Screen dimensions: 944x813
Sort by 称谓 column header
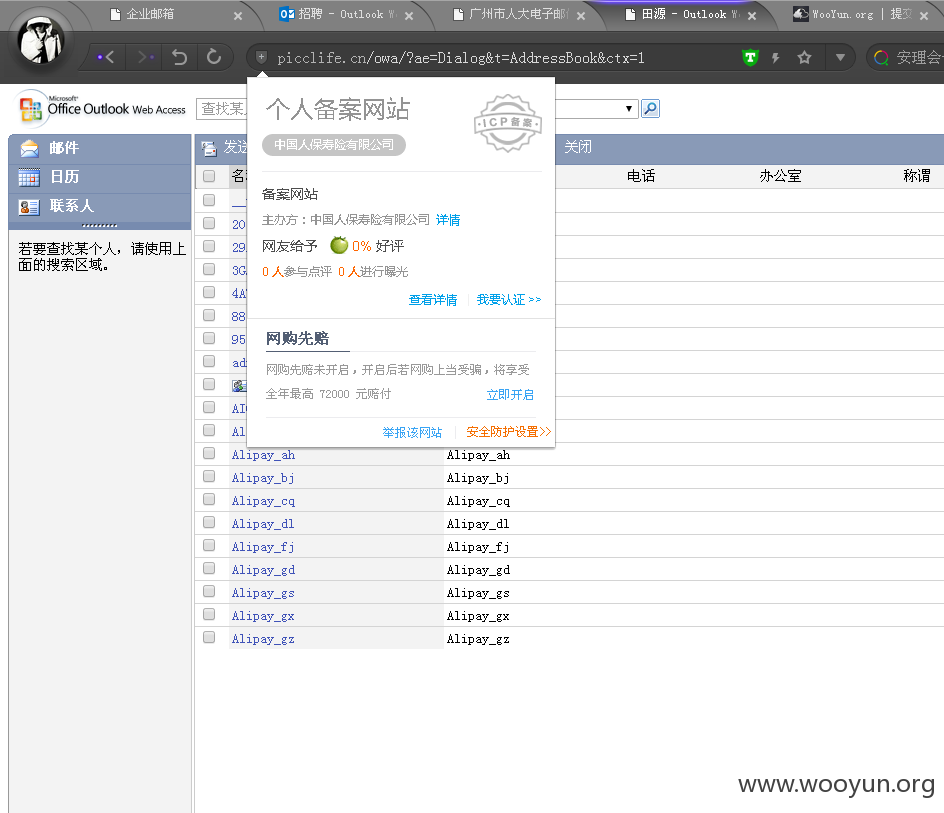(917, 176)
